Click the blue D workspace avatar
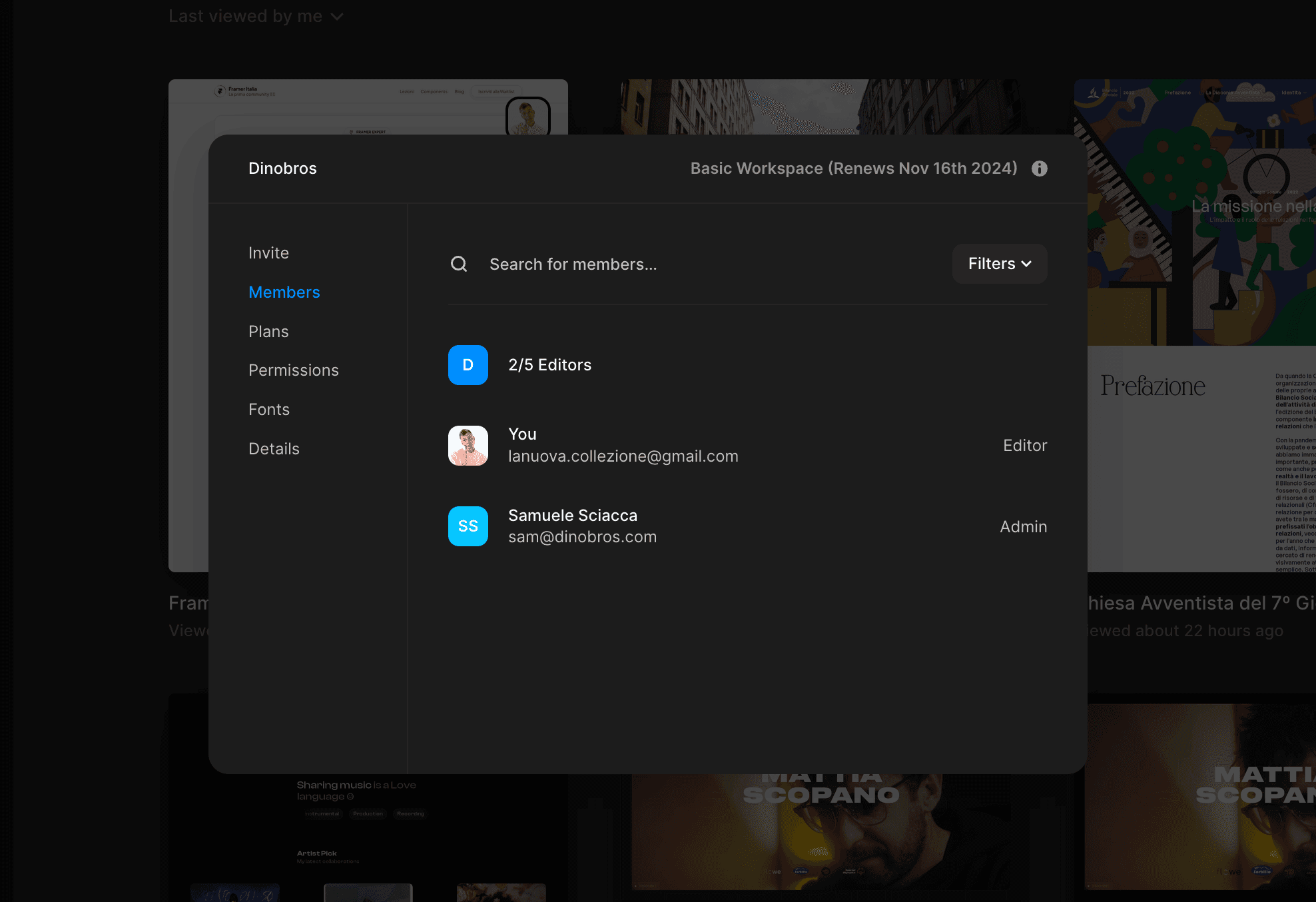 [468, 365]
